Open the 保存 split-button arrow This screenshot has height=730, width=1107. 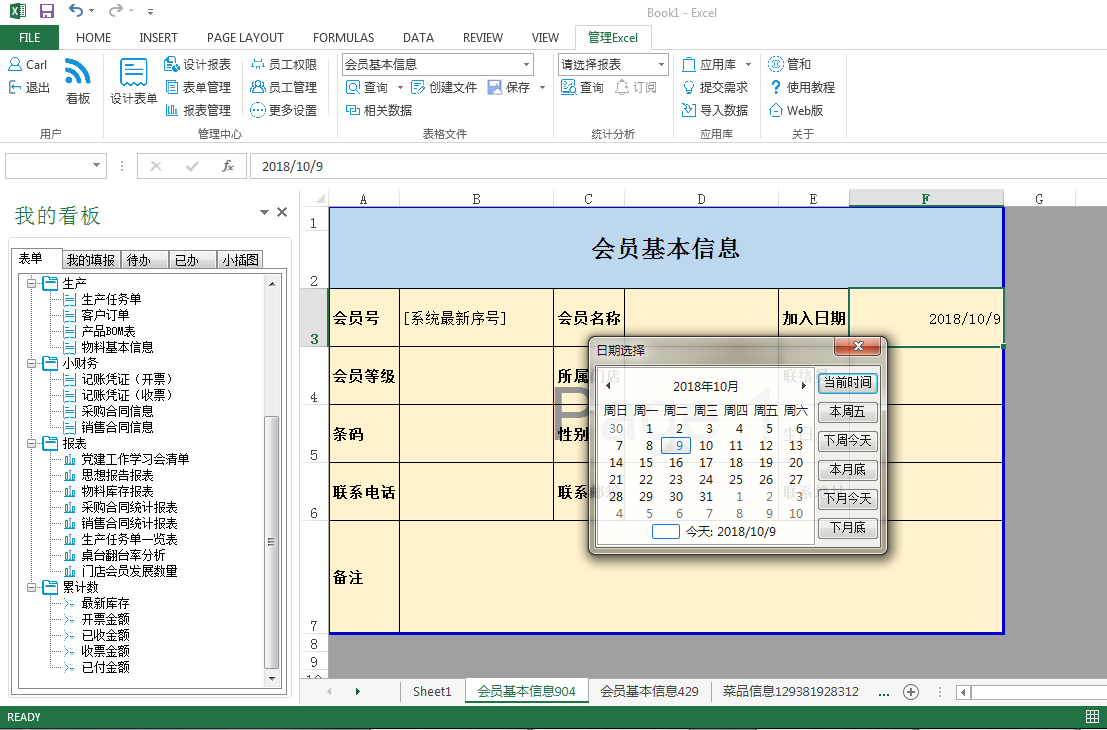[542, 87]
